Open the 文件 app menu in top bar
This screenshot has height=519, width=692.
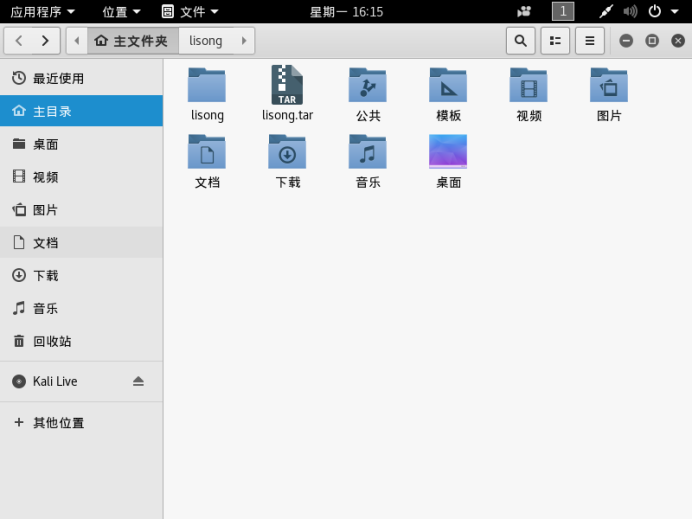(187, 11)
